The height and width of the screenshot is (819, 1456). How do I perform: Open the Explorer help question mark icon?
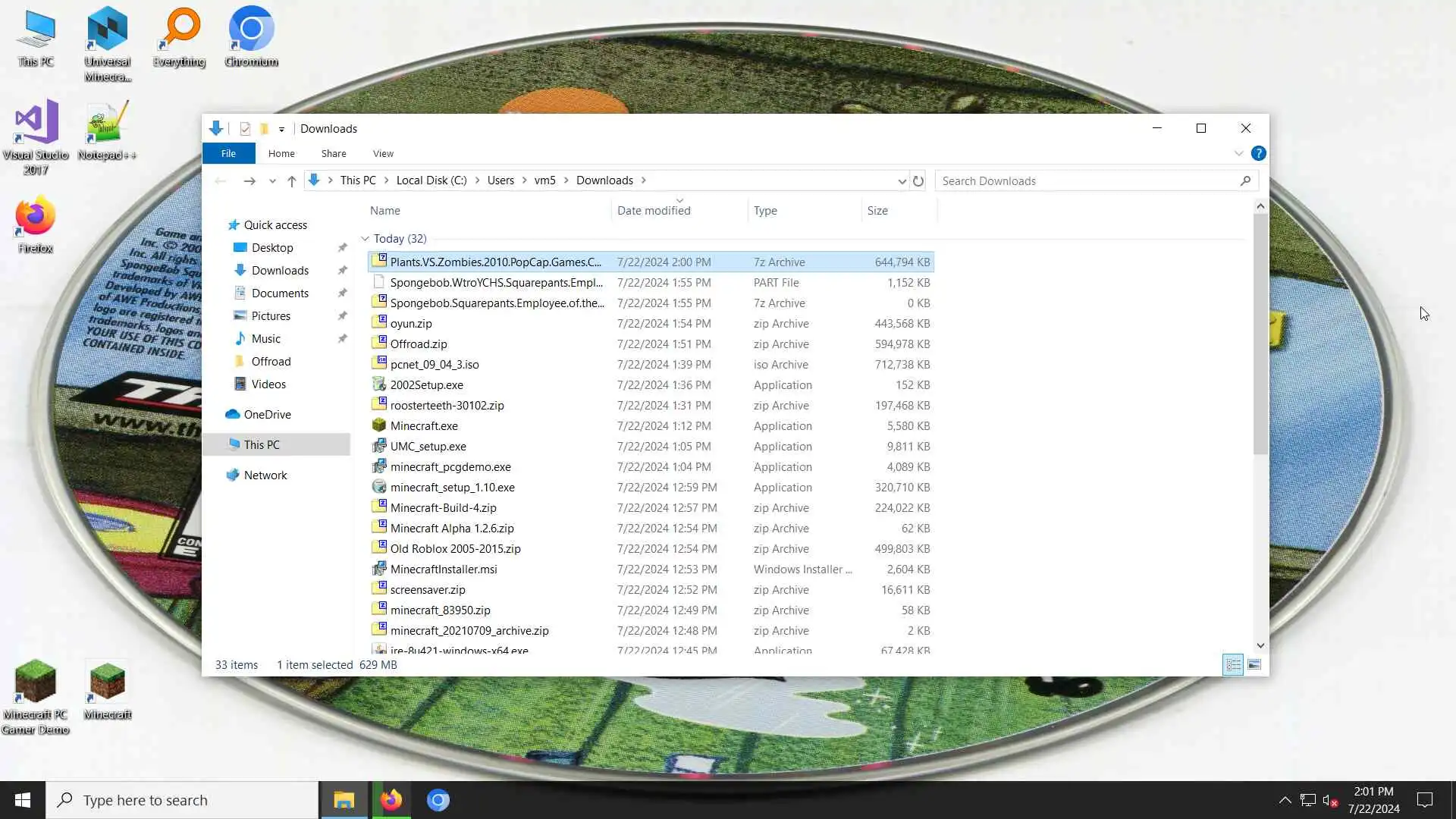point(1258,154)
